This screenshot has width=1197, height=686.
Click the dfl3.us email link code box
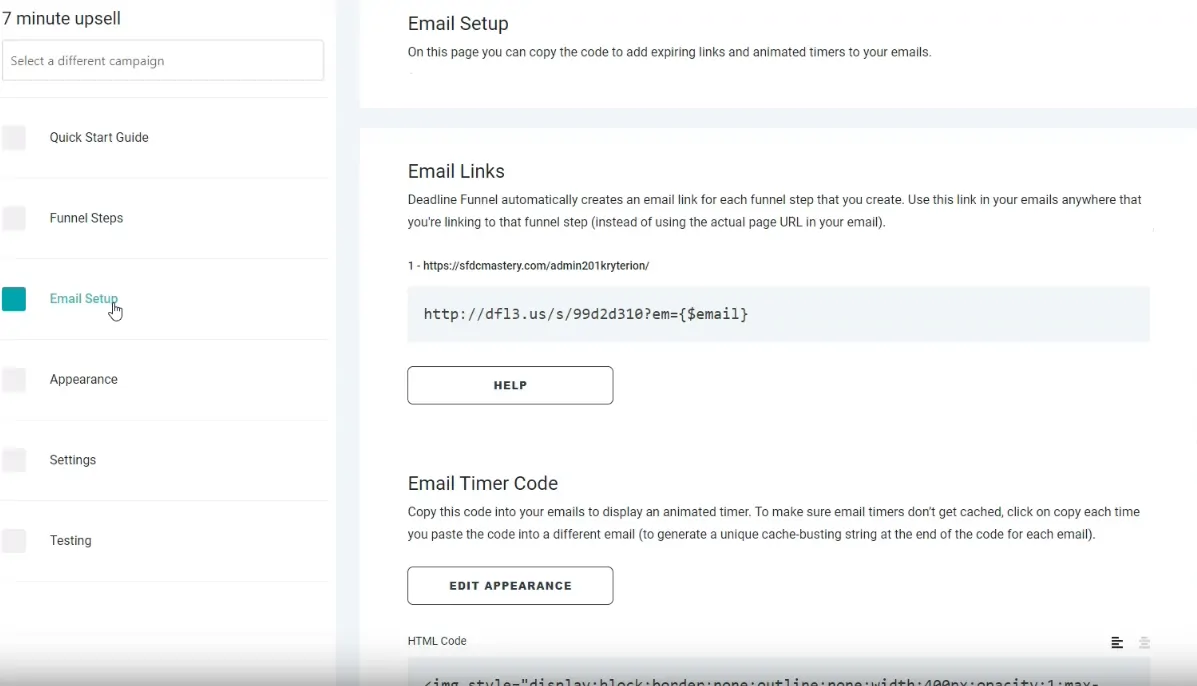pyautogui.click(x=778, y=314)
